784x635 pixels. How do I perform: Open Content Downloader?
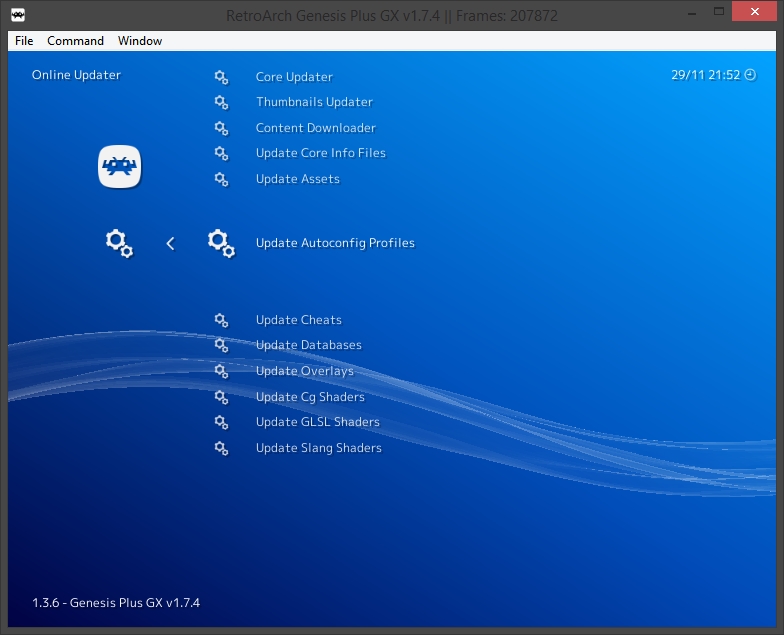coord(316,128)
